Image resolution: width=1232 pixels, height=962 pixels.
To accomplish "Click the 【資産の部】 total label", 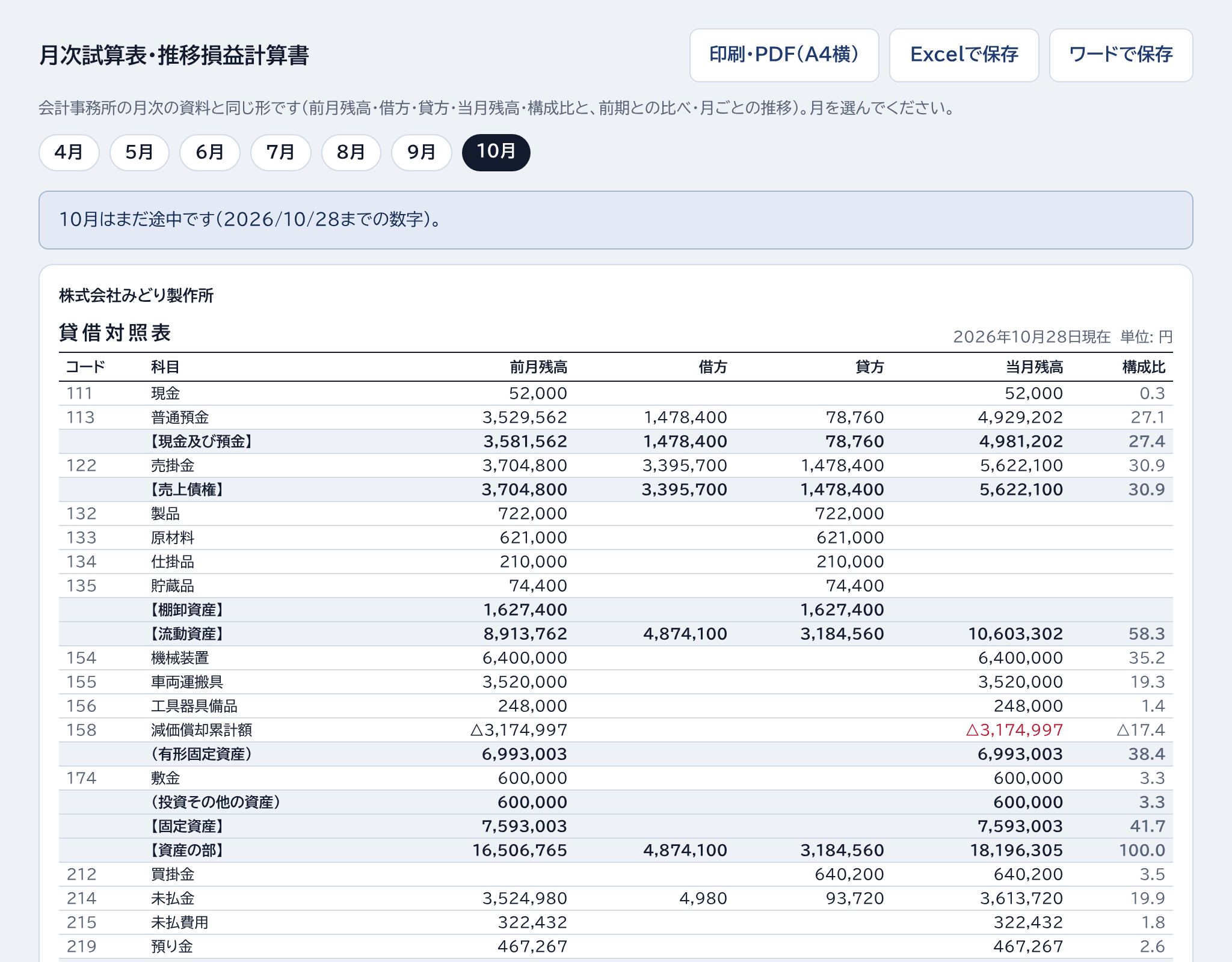I will click(x=186, y=850).
